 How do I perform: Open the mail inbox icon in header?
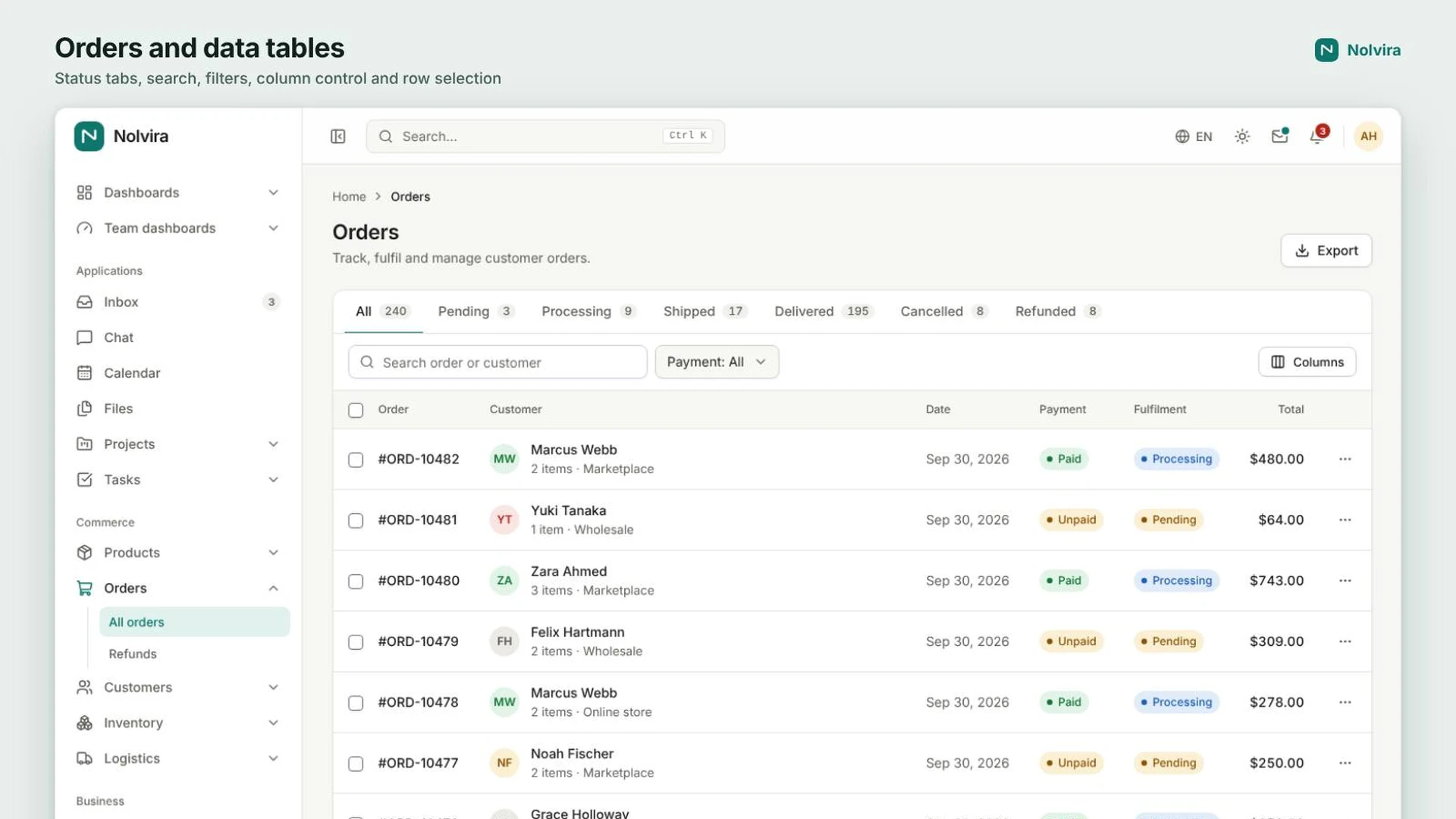(1280, 136)
